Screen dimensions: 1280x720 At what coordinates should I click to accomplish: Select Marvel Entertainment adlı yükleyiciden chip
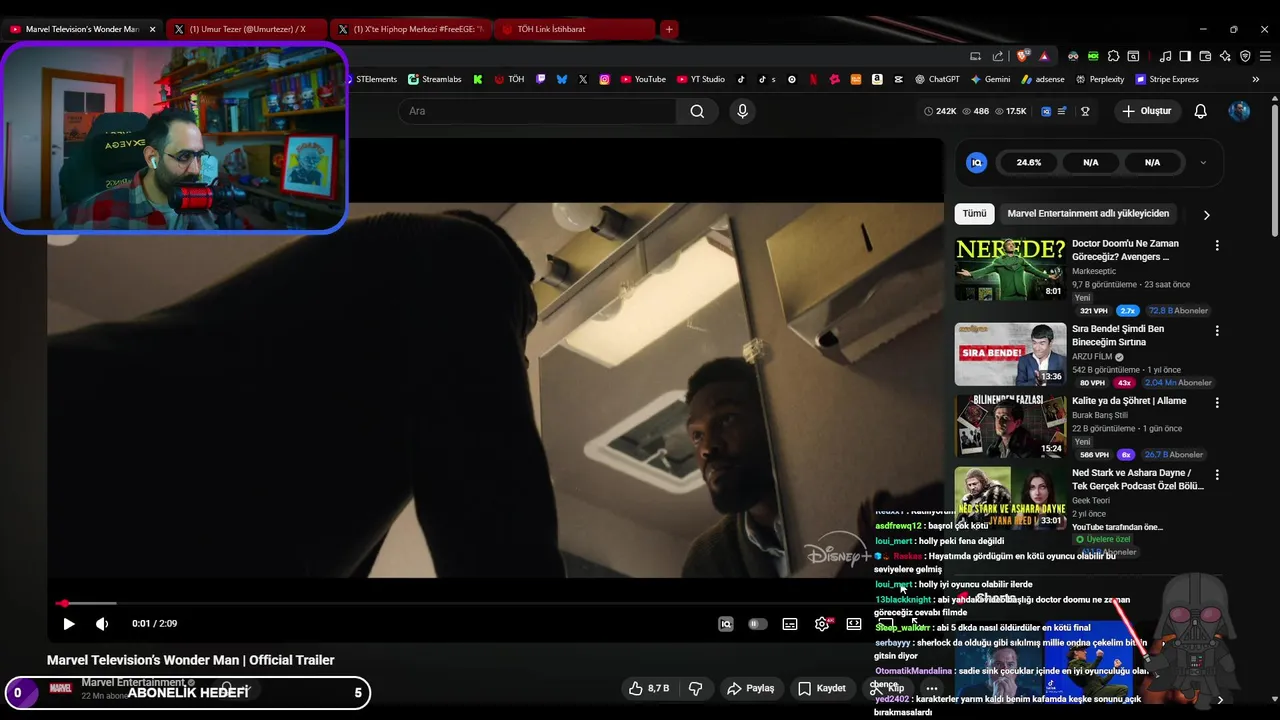[1088, 214]
